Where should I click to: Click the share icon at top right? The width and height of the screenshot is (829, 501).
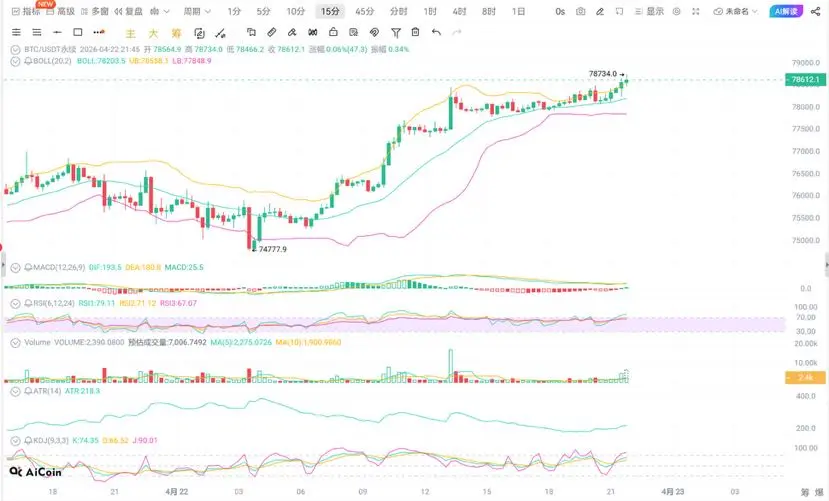[815, 11]
